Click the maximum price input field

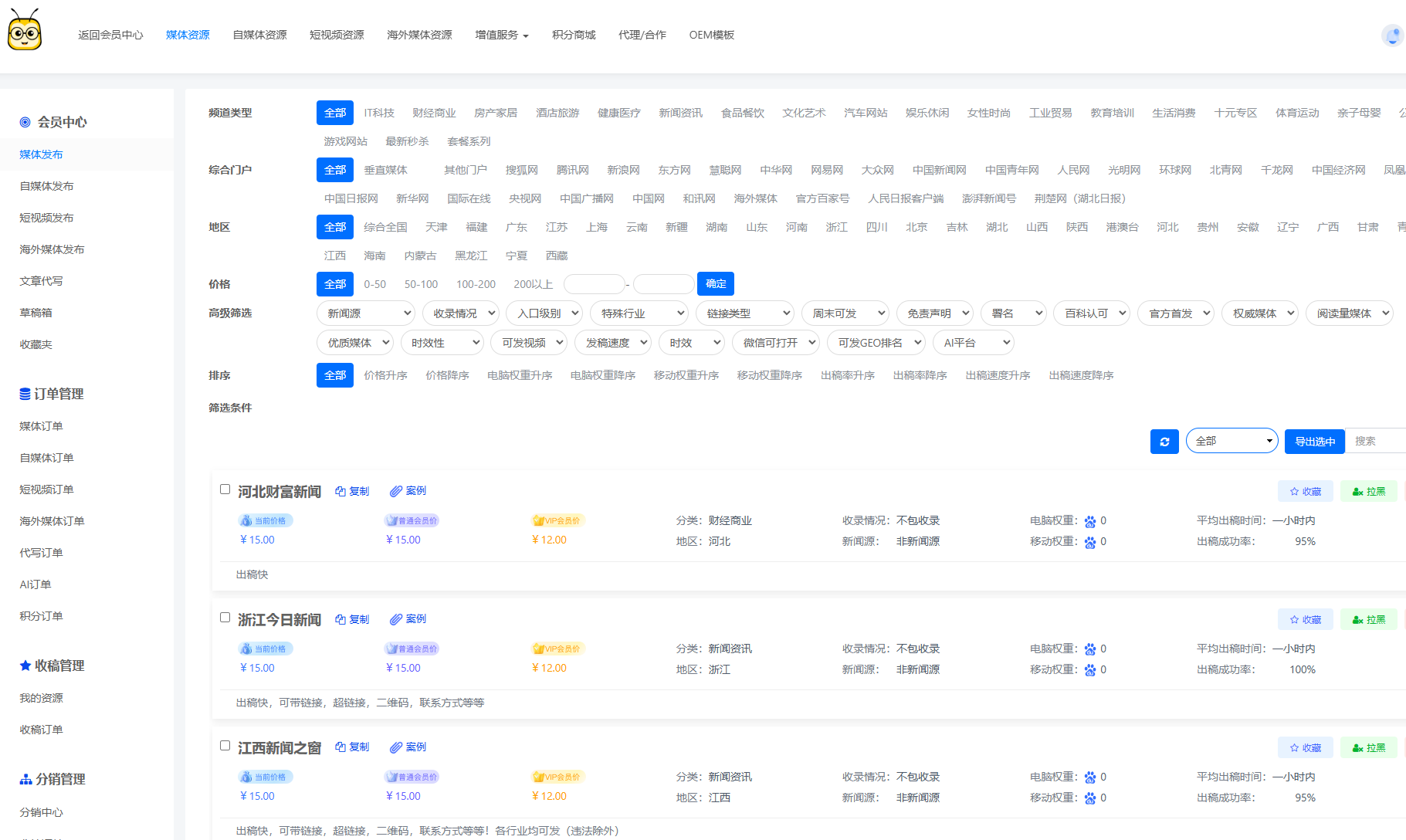[x=664, y=284]
